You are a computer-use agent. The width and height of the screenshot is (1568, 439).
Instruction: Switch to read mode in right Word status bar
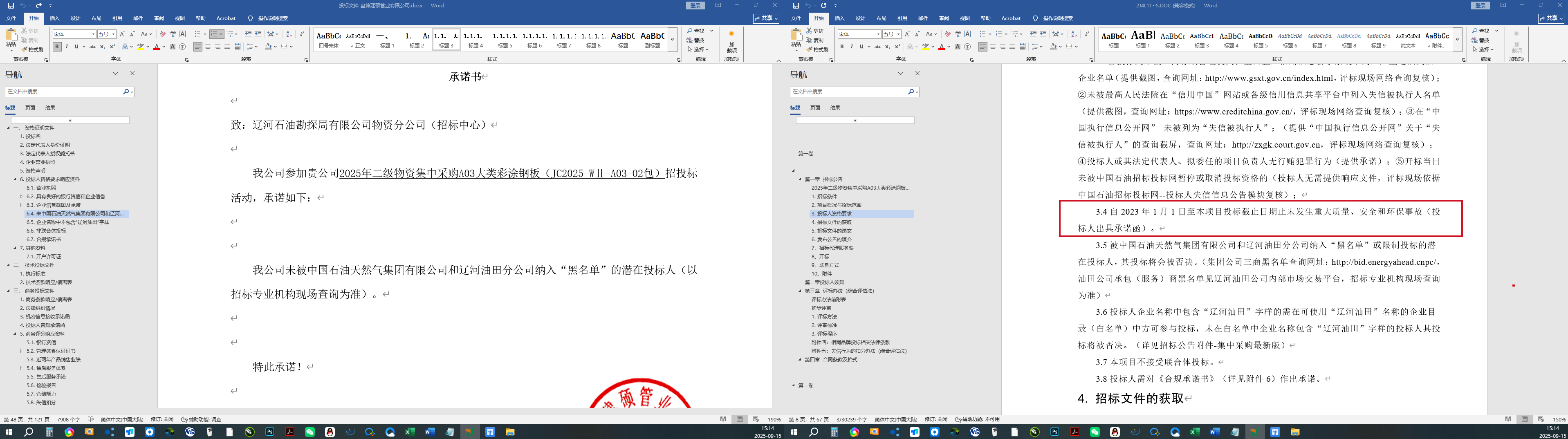1508,419
